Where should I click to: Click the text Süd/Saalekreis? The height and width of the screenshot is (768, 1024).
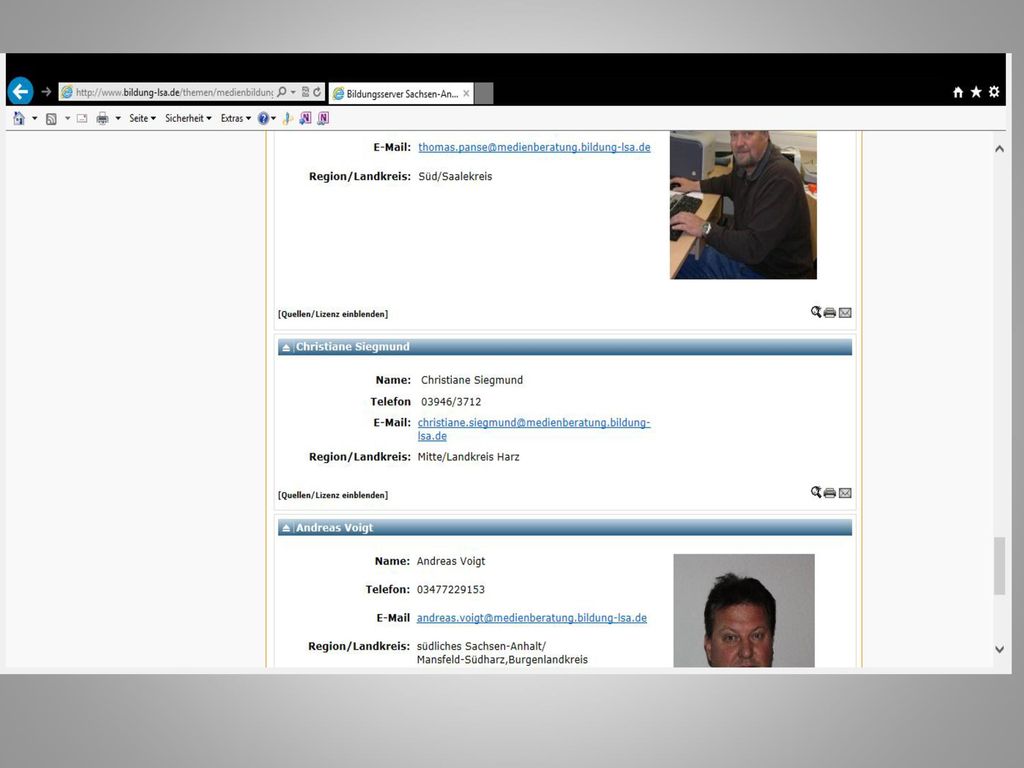click(x=455, y=176)
